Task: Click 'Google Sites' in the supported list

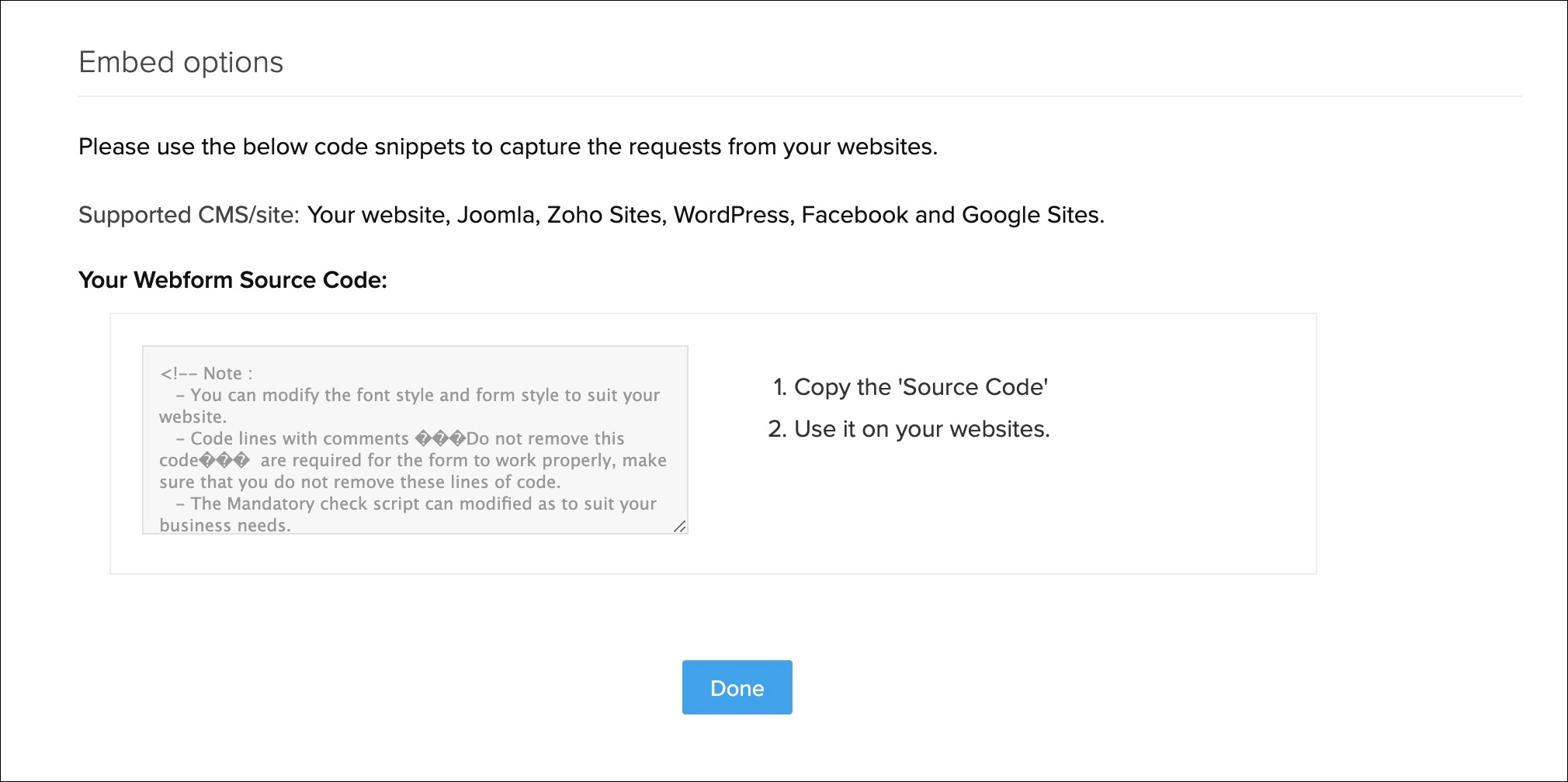Action: click(x=1031, y=215)
